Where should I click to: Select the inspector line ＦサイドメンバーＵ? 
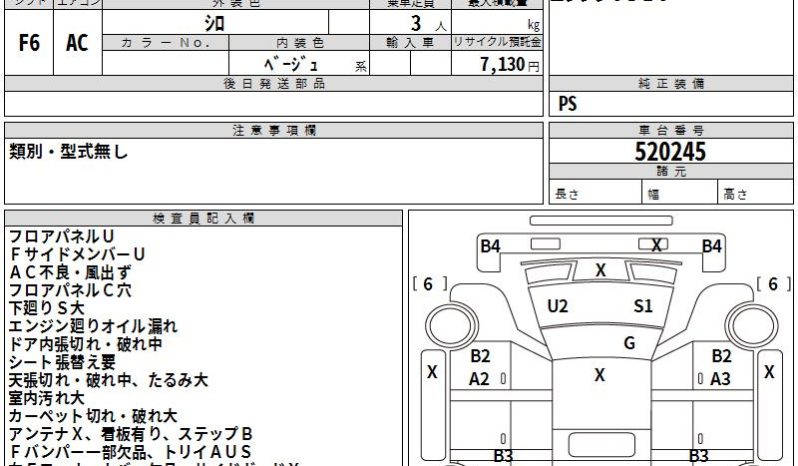[77, 254]
